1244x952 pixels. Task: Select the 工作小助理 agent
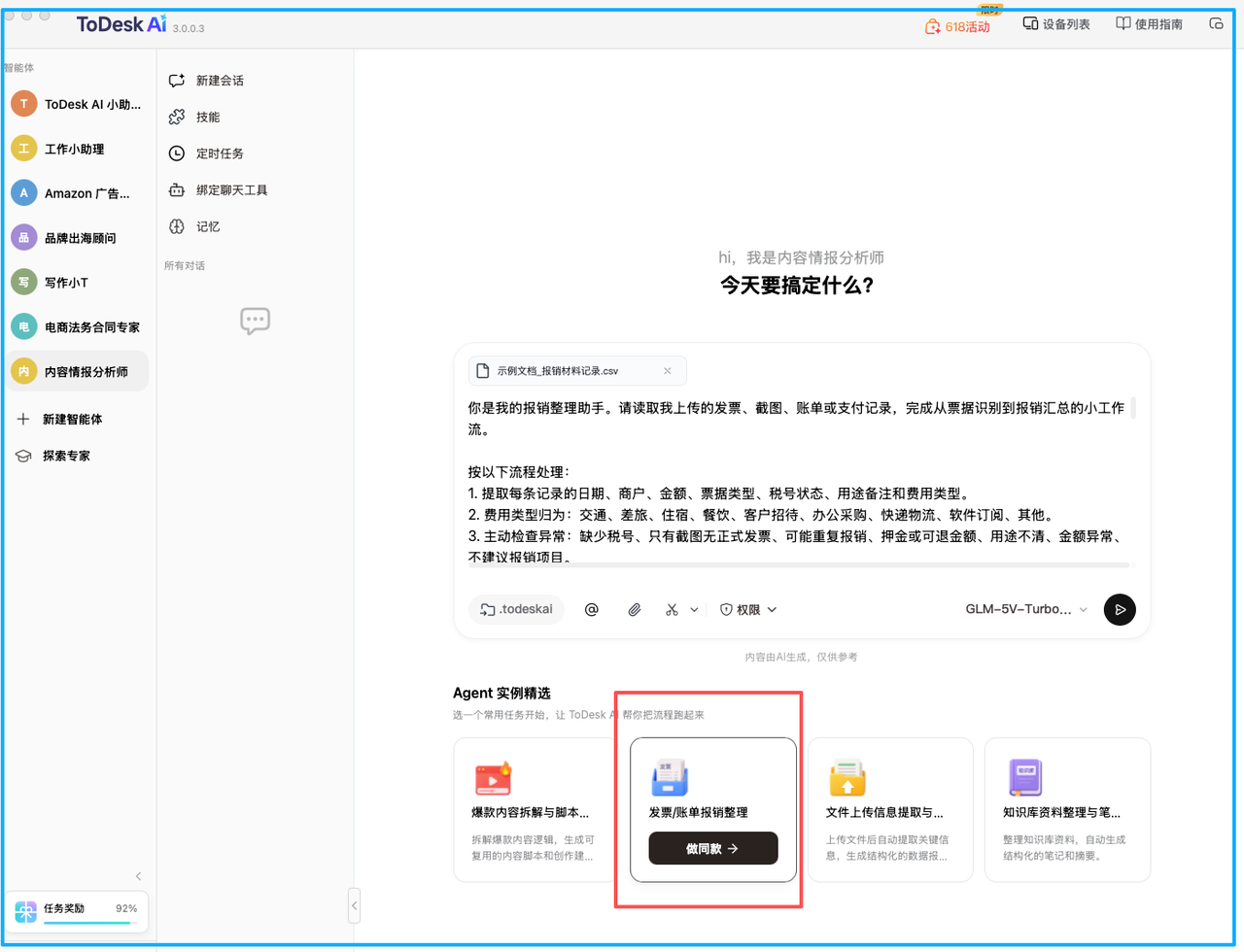78,149
